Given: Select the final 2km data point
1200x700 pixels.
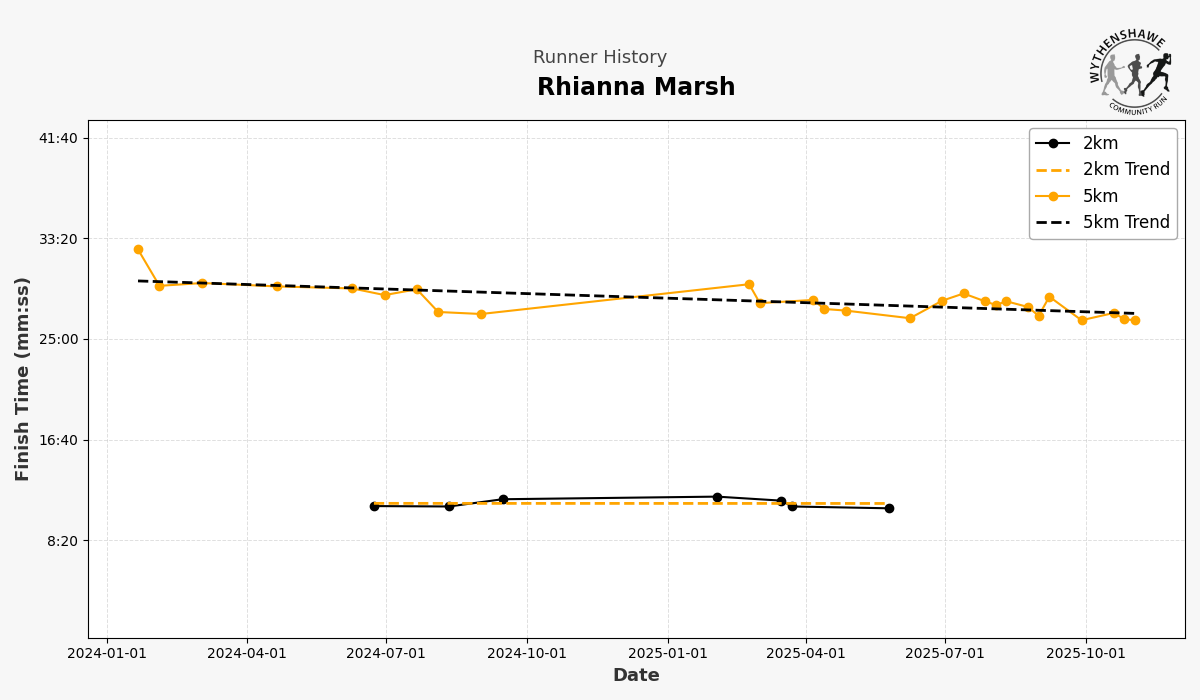Looking at the screenshot, I should [x=889, y=508].
